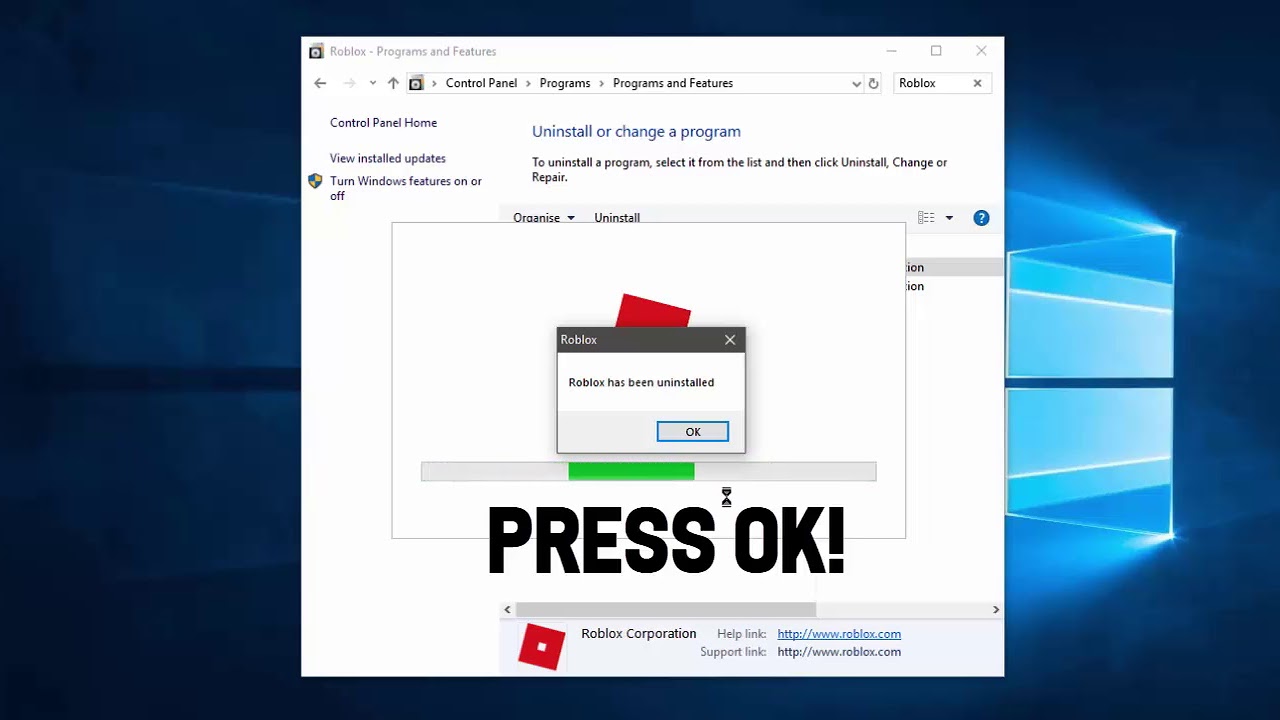Clear the Roblox search text

coord(978,83)
